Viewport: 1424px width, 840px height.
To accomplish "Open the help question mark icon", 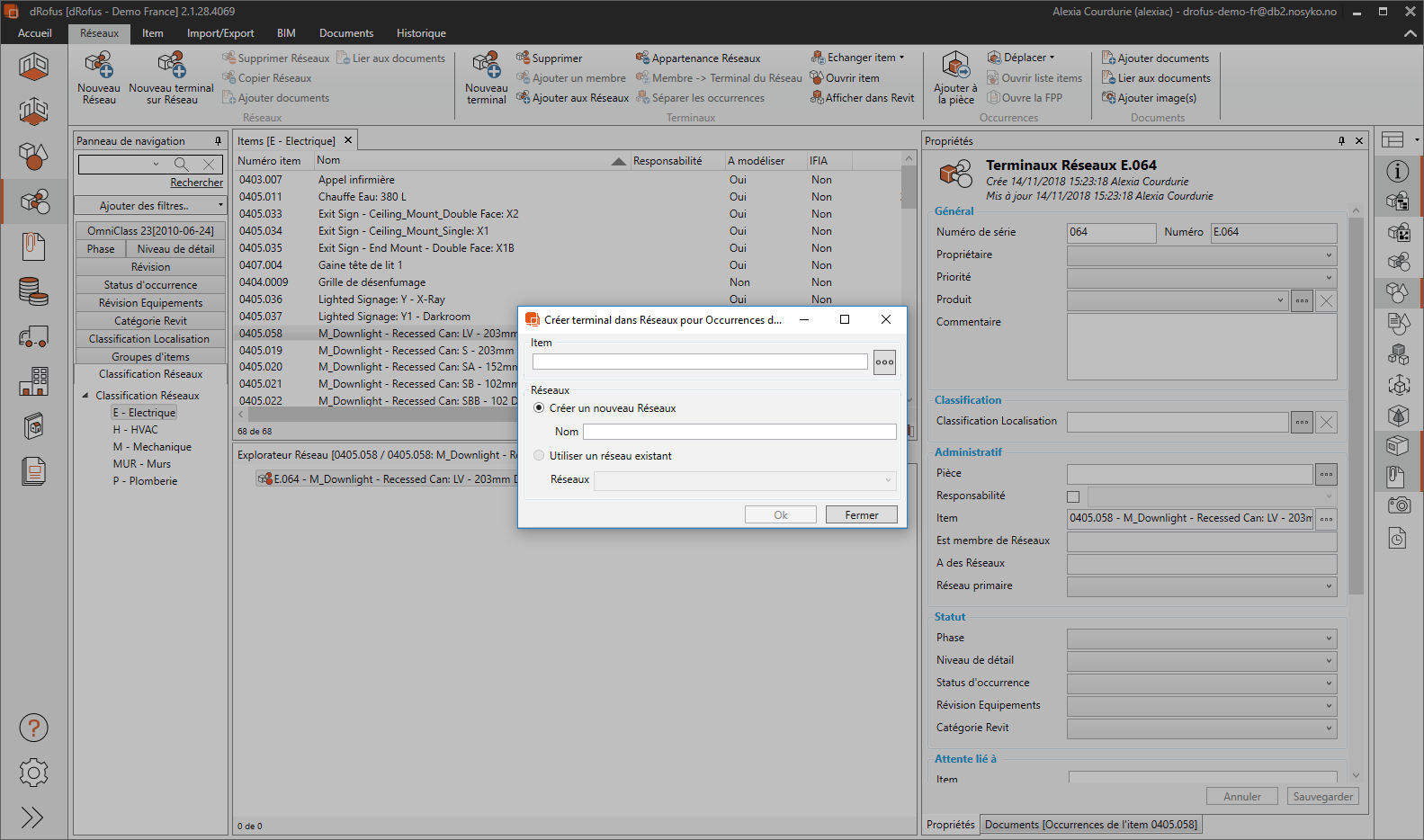I will pyautogui.click(x=33, y=728).
